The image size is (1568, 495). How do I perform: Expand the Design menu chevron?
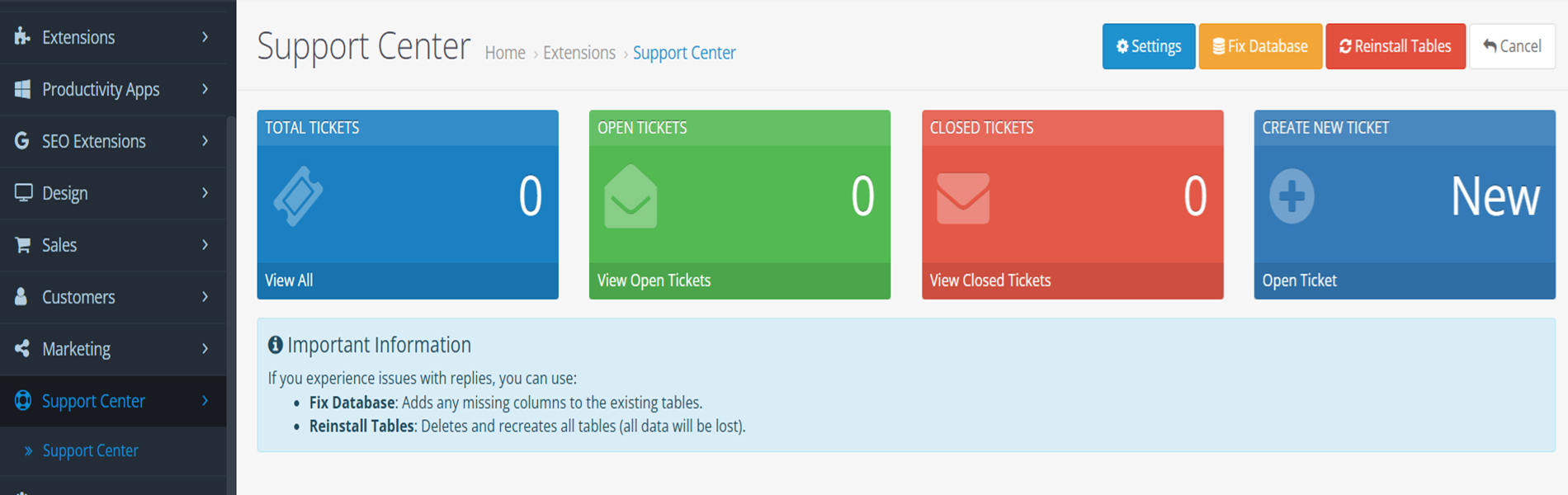point(205,193)
